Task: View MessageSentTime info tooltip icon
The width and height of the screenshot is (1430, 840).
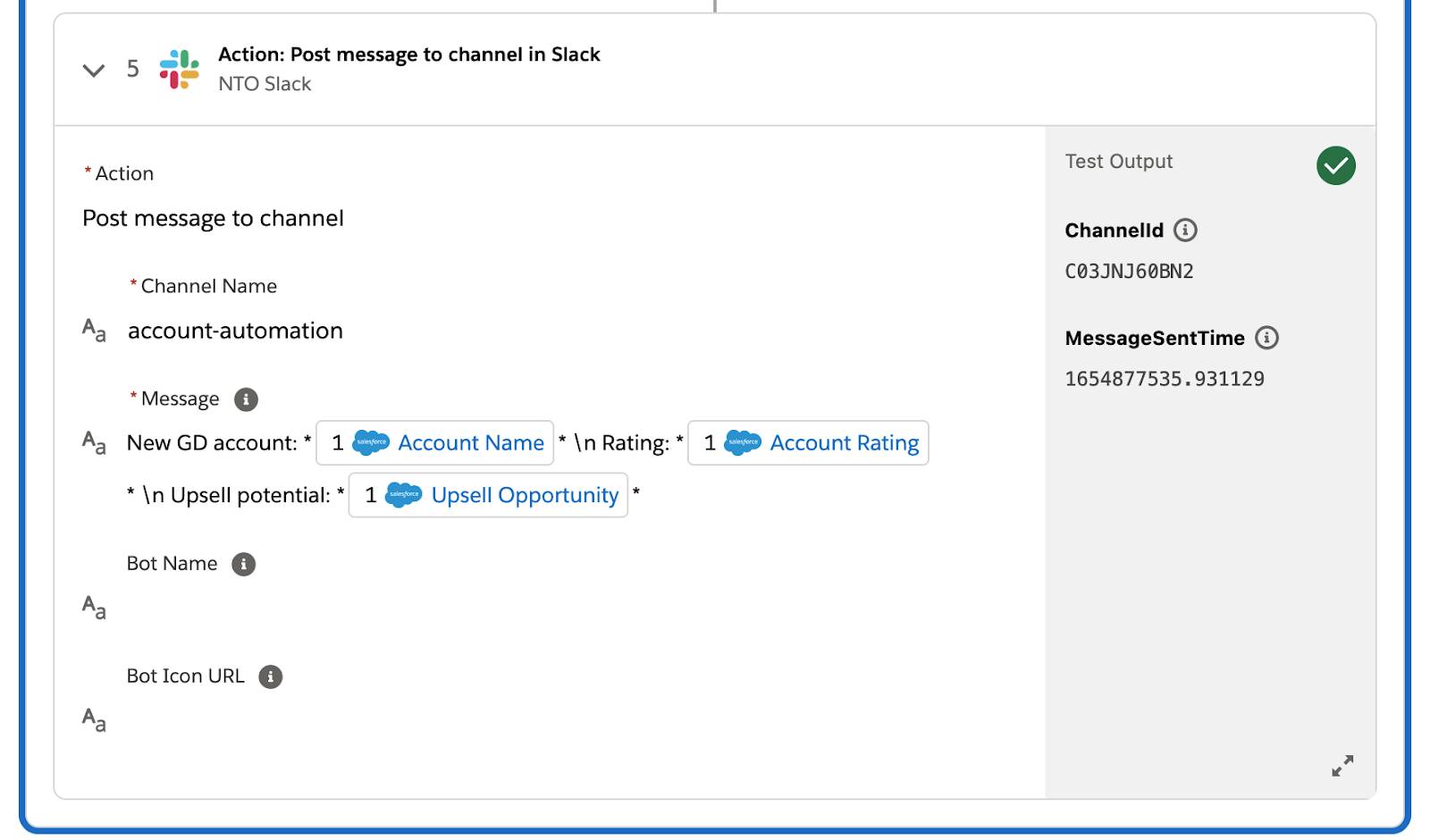Action: pyautogui.click(x=1266, y=337)
